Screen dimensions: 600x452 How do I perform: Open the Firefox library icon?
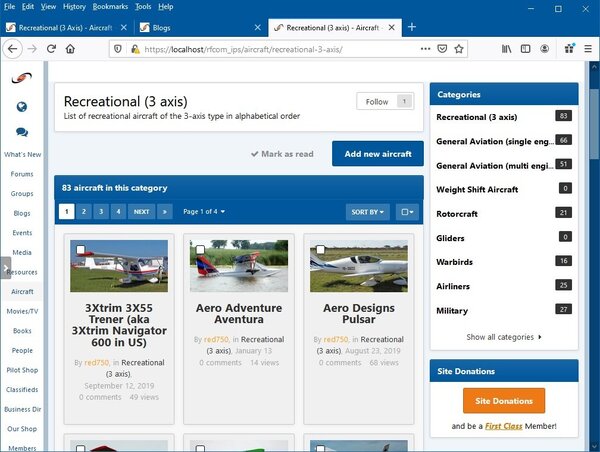pos(508,48)
